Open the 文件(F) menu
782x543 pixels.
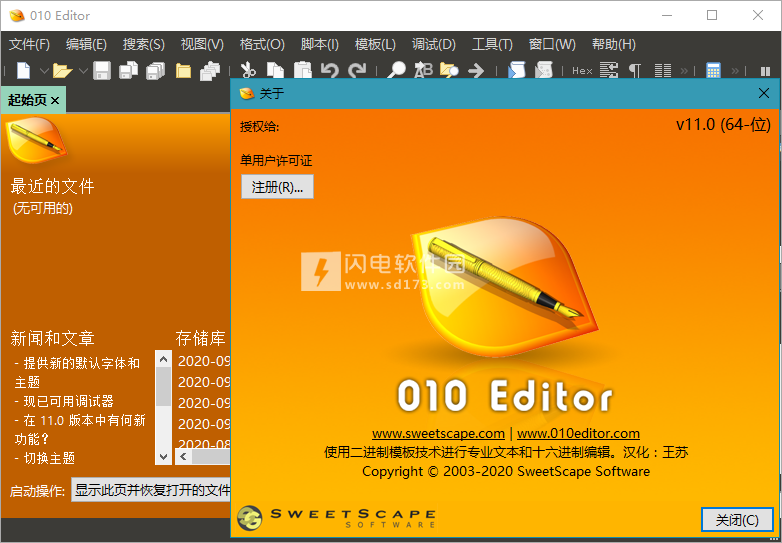pos(29,44)
